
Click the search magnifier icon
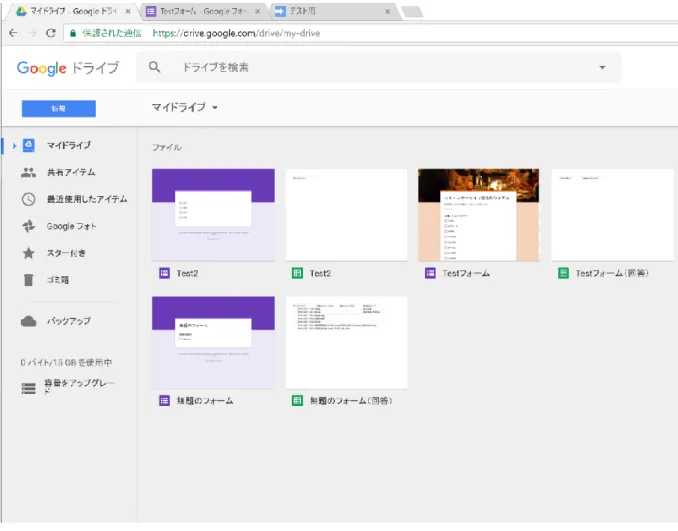tap(154, 67)
